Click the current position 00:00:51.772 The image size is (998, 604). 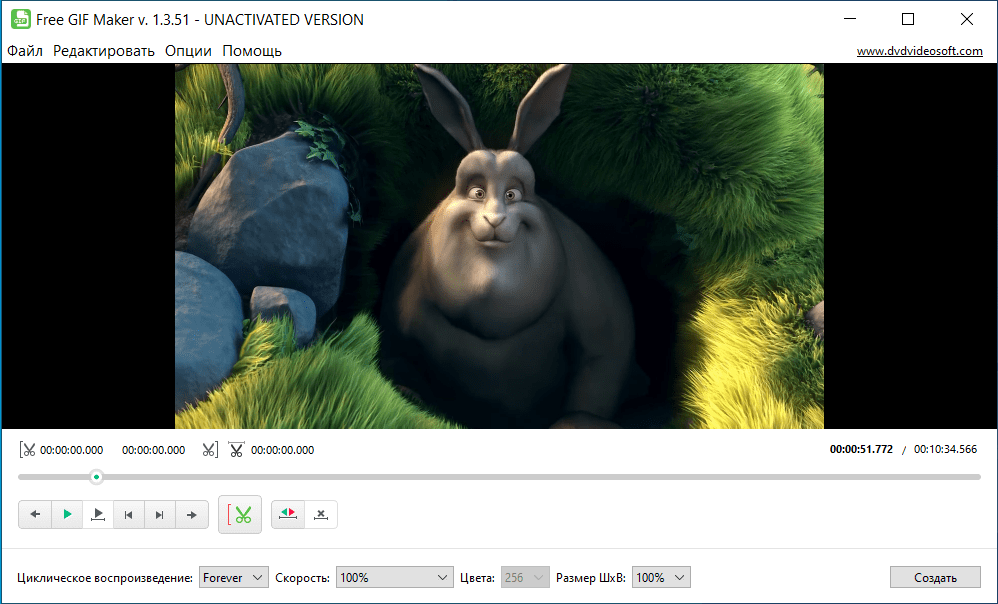click(x=861, y=449)
